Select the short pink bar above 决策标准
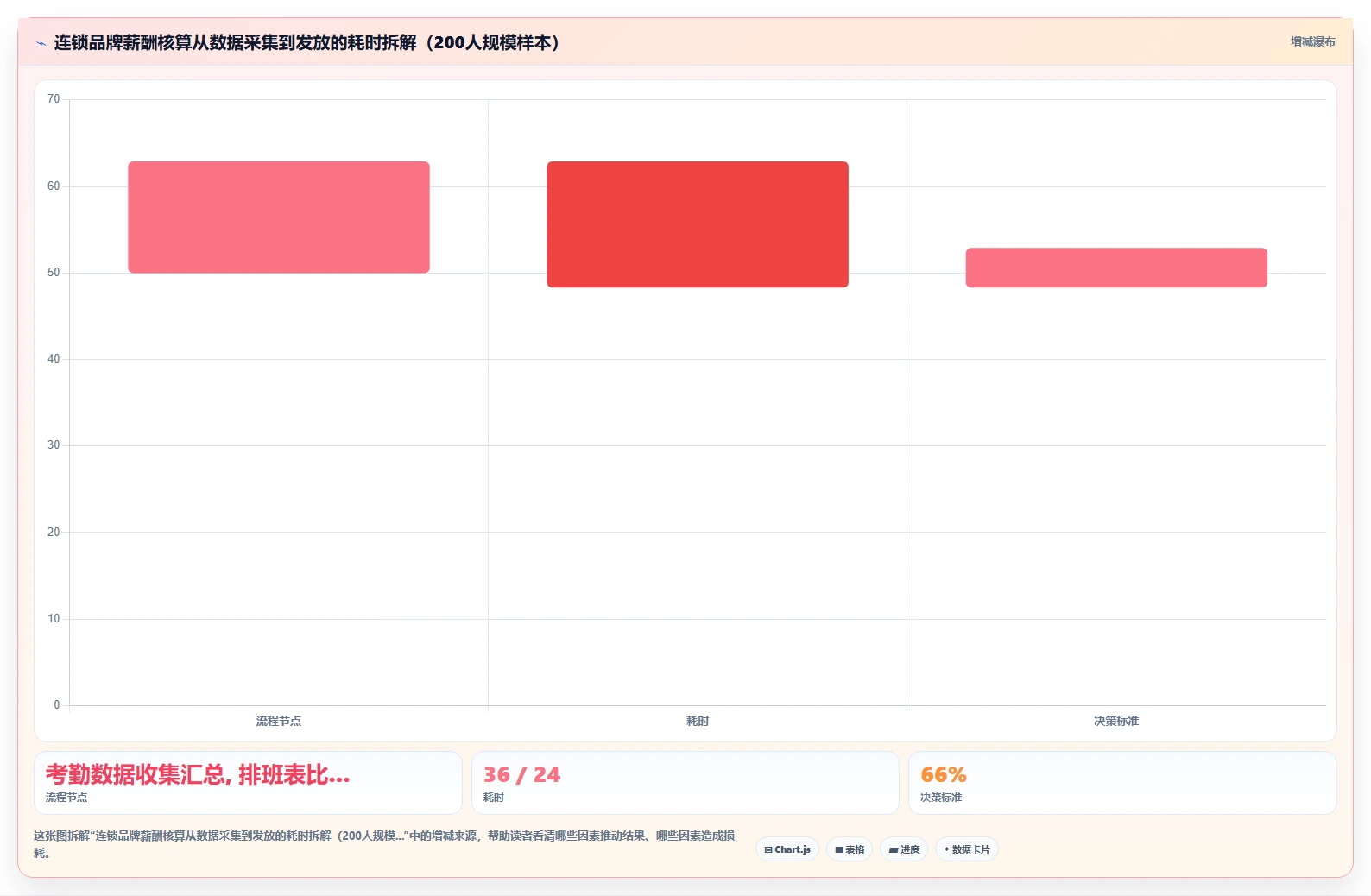Image resolution: width=1371 pixels, height=896 pixels. point(1116,268)
